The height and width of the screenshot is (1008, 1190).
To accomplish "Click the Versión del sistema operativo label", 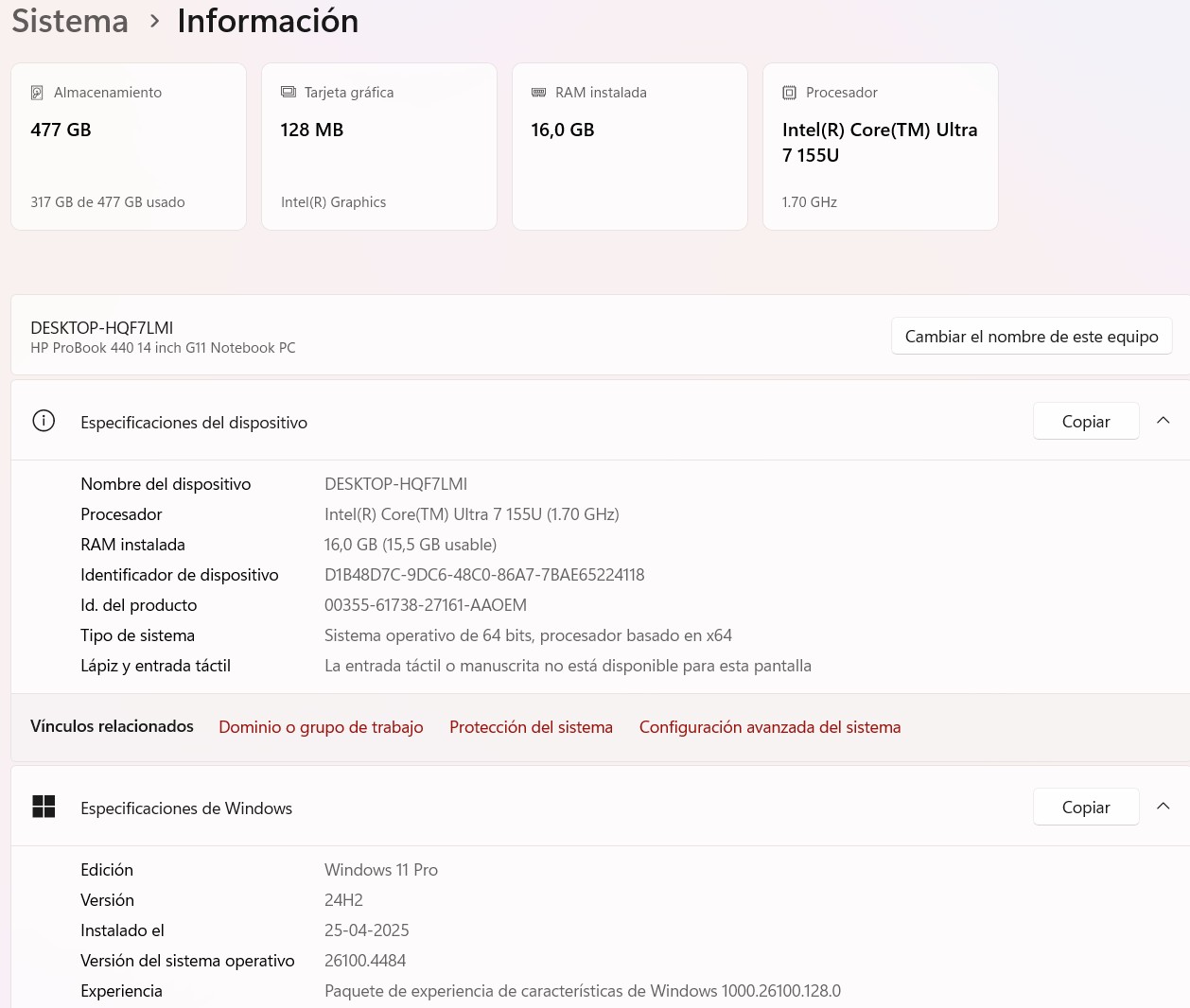I will coord(187,961).
